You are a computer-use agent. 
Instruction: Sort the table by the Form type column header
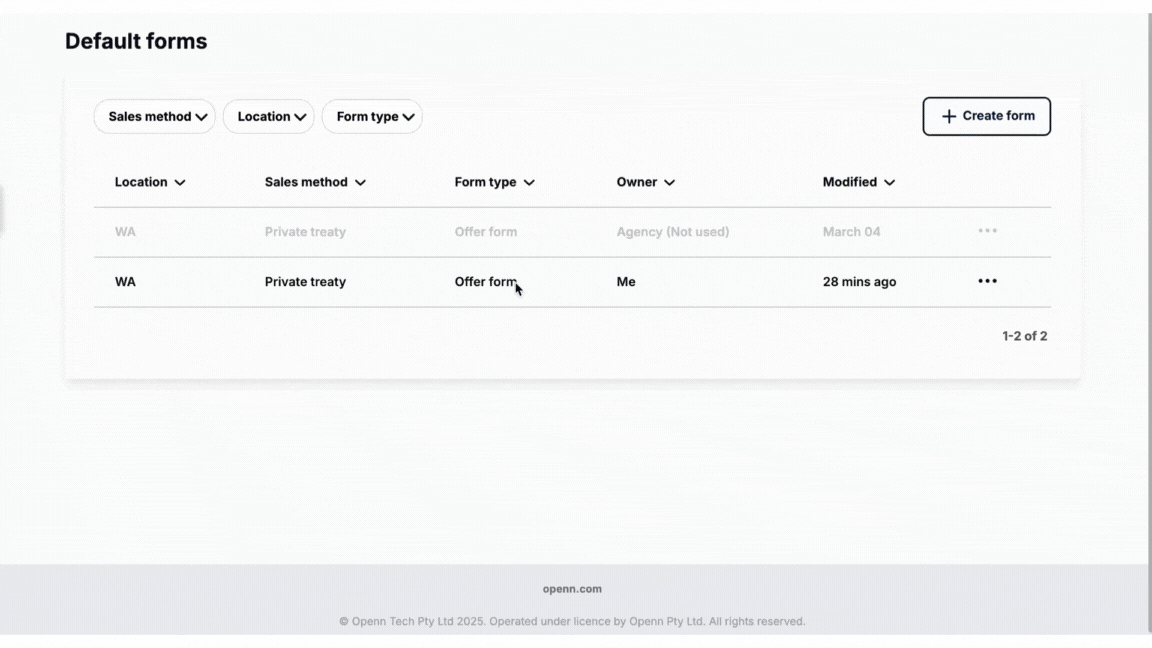pos(485,182)
